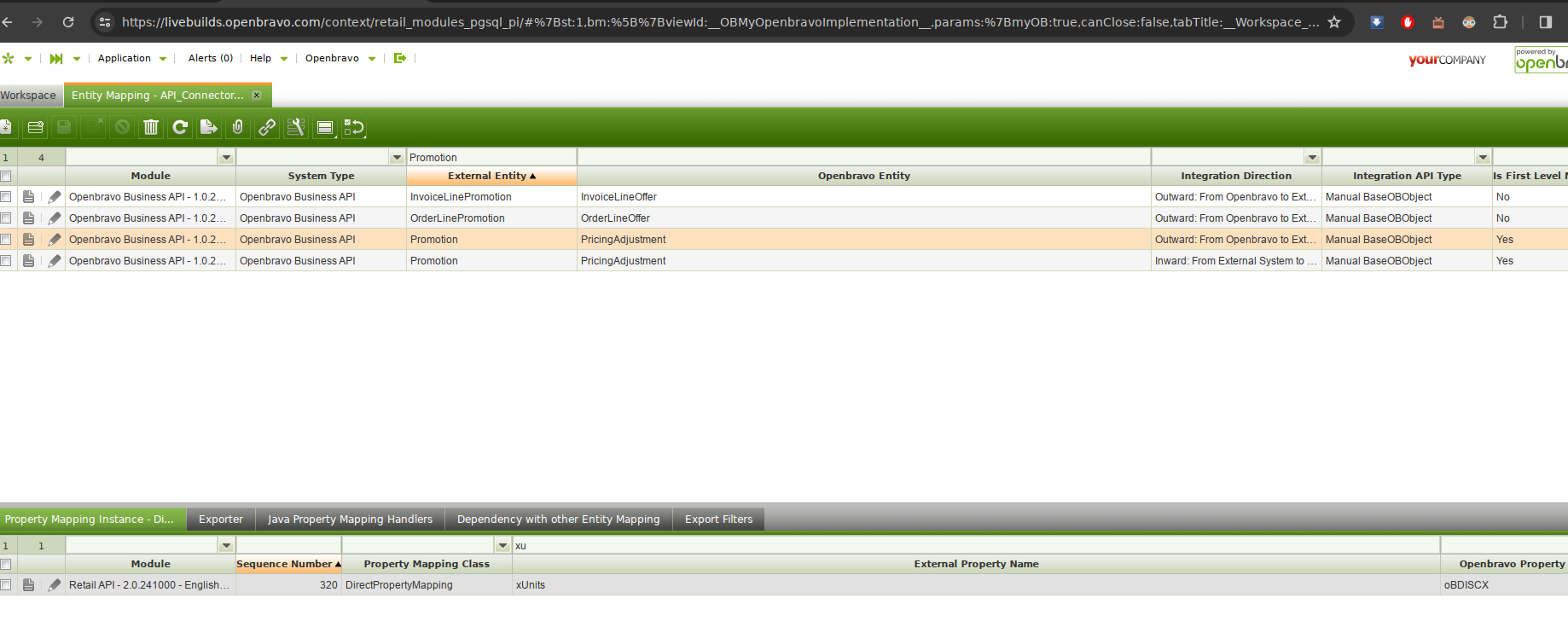1568x627 pixels.
Task: Open Integration Direction filter dropdown
Action: pyautogui.click(x=1312, y=158)
